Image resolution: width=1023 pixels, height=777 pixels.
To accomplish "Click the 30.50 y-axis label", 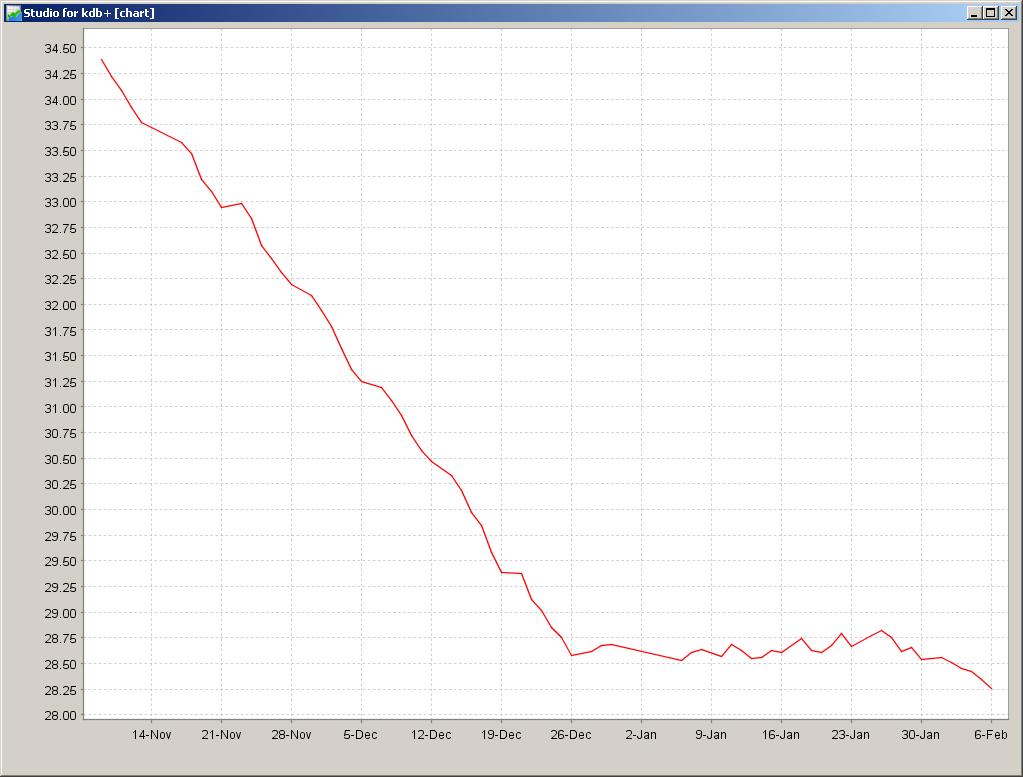I will (x=60, y=459).
